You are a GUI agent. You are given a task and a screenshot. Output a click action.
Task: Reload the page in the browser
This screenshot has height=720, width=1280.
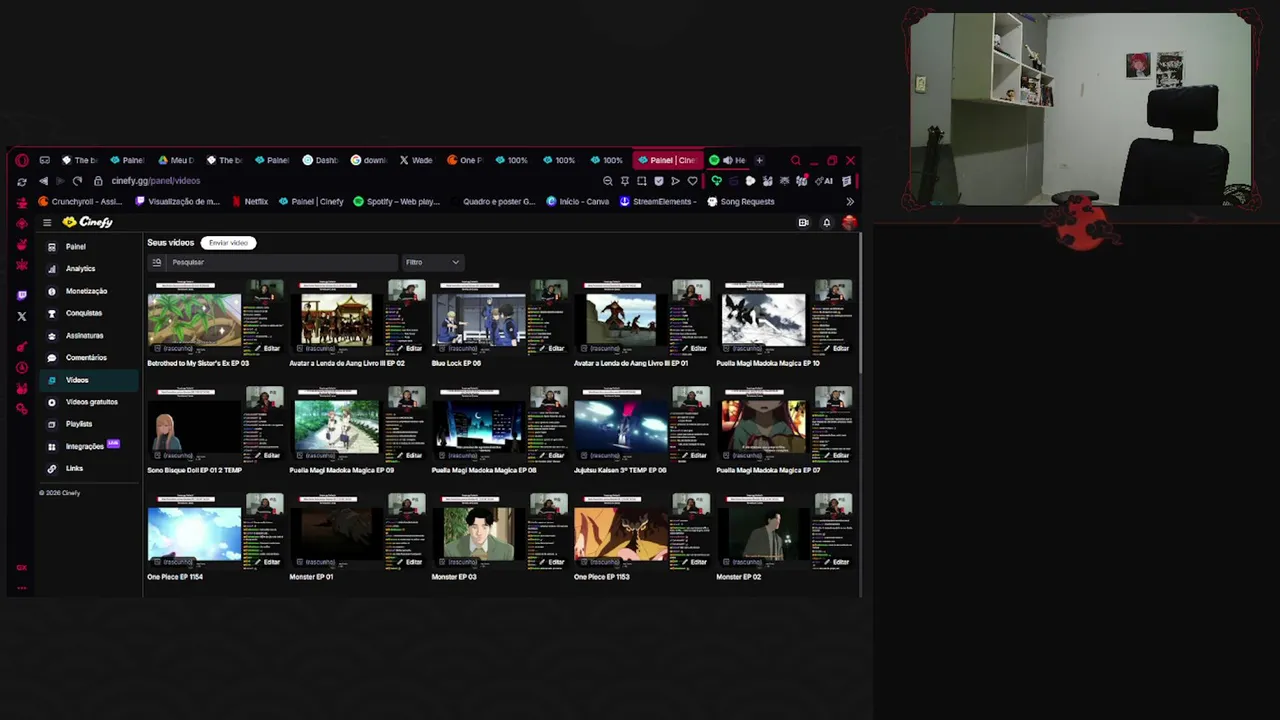77,181
